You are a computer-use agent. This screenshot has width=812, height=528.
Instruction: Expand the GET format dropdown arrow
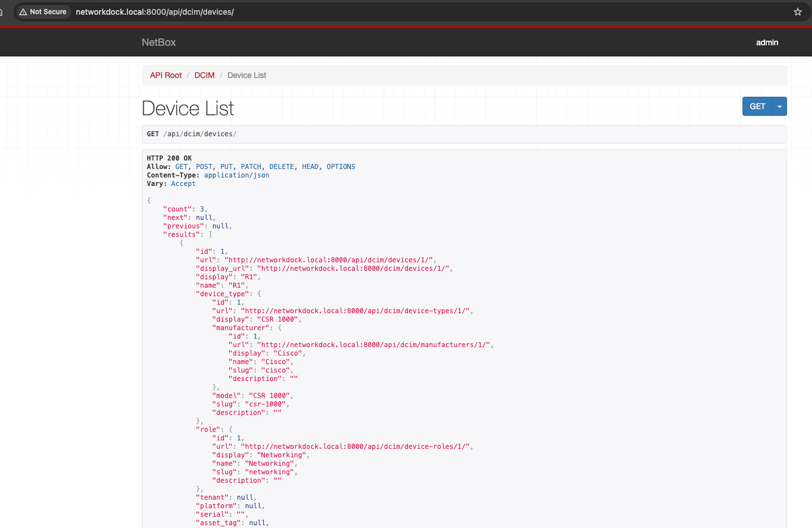point(779,106)
